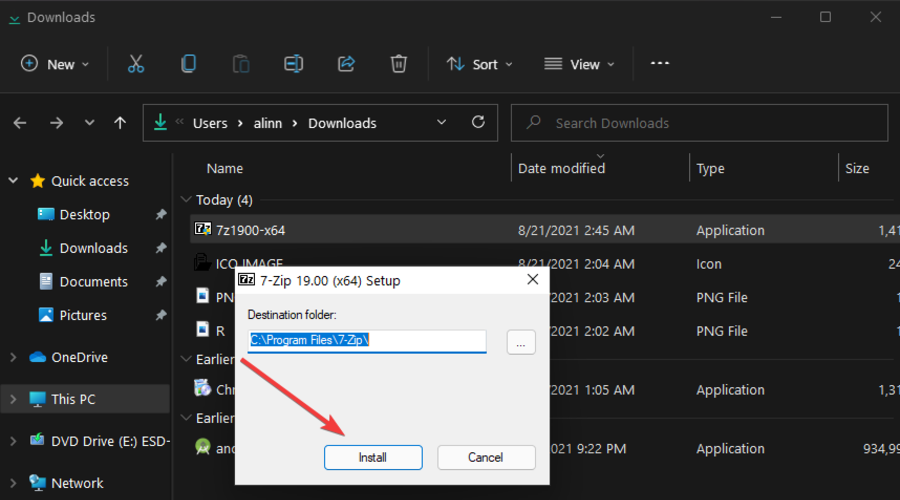
Task: Click the back navigation arrow
Action: click(20, 123)
